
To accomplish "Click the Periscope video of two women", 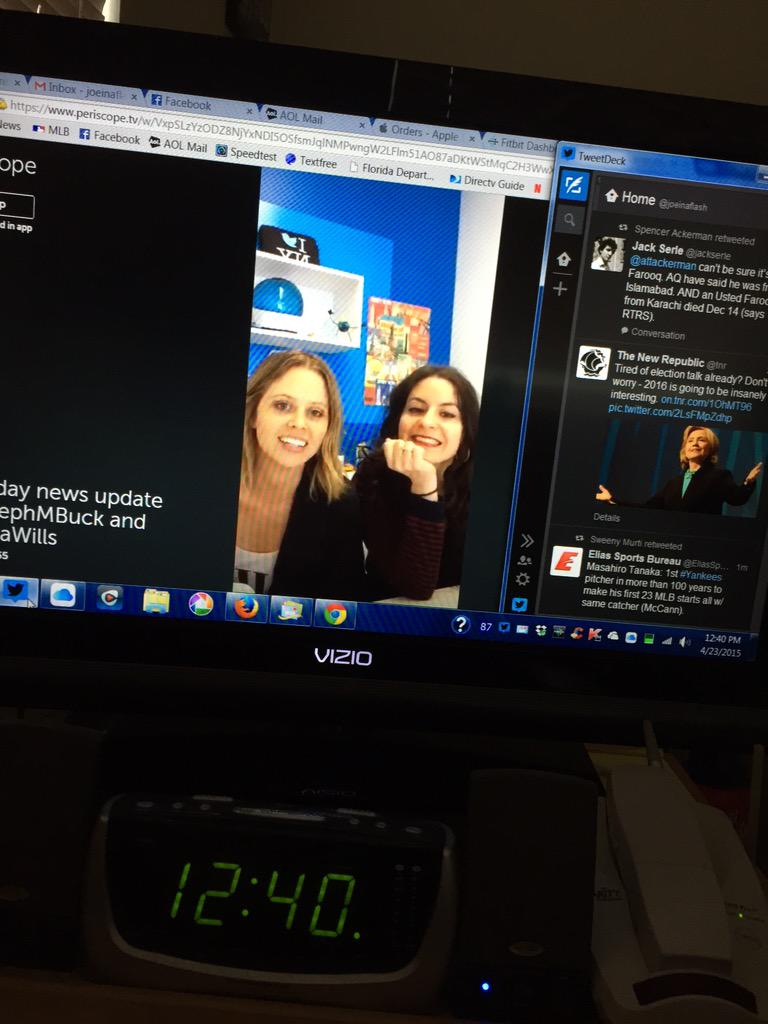I will click(368, 389).
